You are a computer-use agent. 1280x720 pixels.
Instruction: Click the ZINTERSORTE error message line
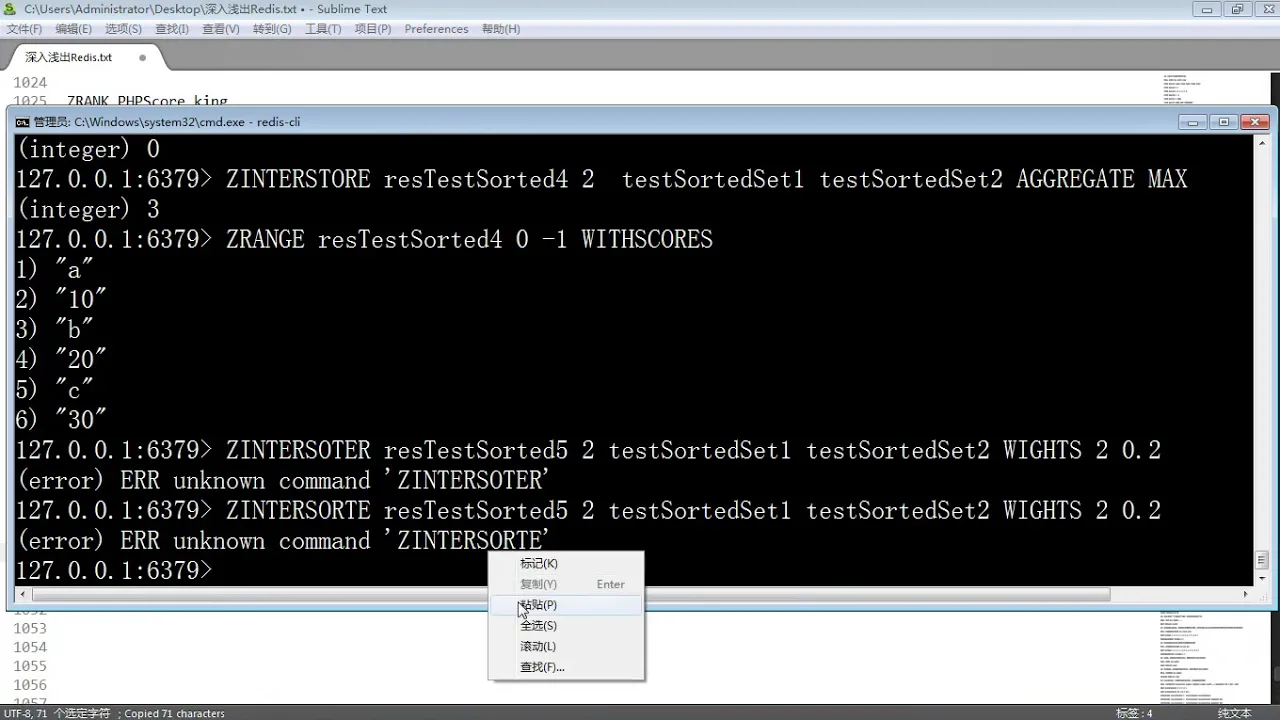[x=283, y=541]
